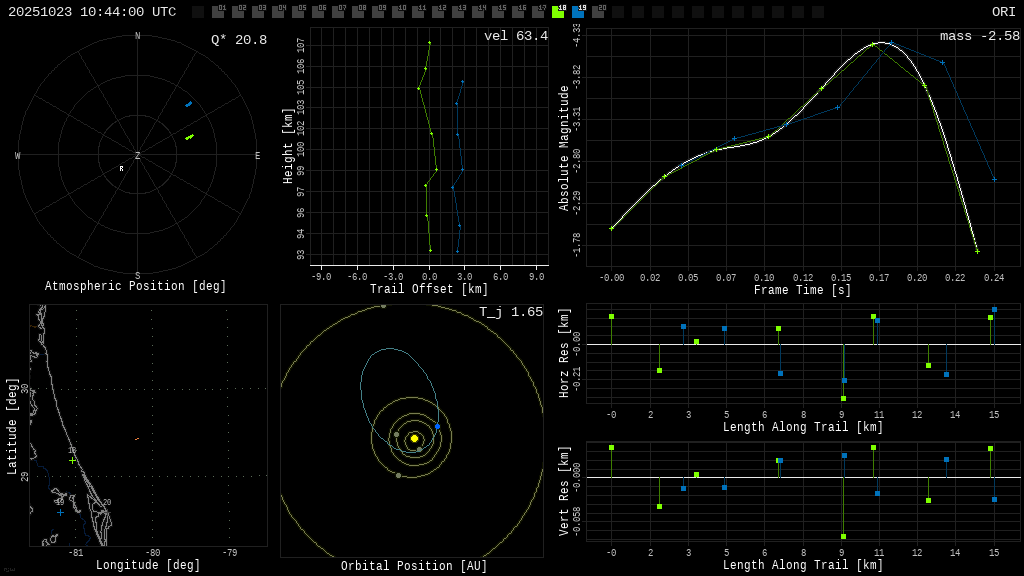This screenshot has height=576, width=1024.
Task: Click the T_j 1.65 Tisserand value
Action: (x=511, y=312)
